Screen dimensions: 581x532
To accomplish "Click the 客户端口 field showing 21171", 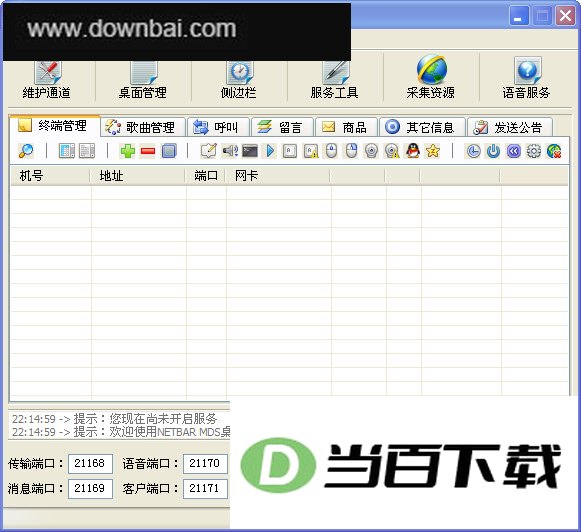I will (x=205, y=488).
